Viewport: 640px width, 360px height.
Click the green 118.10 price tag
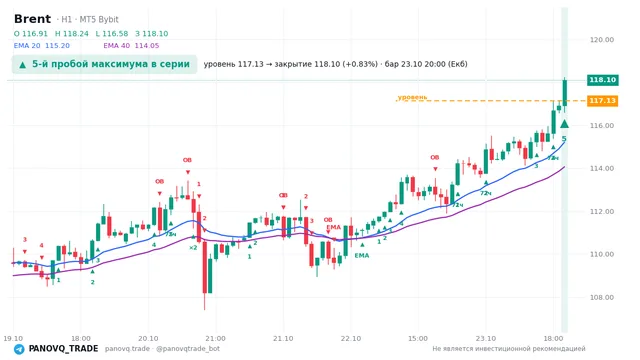pyautogui.click(x=602, y=80)
